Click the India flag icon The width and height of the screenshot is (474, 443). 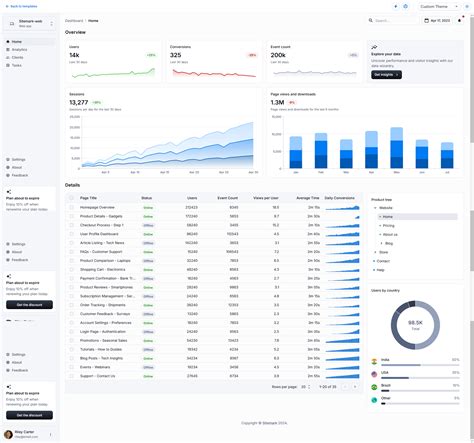(374, 361)
